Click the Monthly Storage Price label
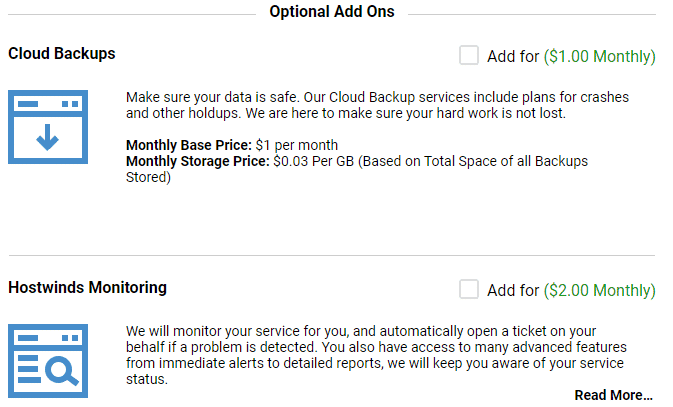Screen dimensions: 673x407 197,161
